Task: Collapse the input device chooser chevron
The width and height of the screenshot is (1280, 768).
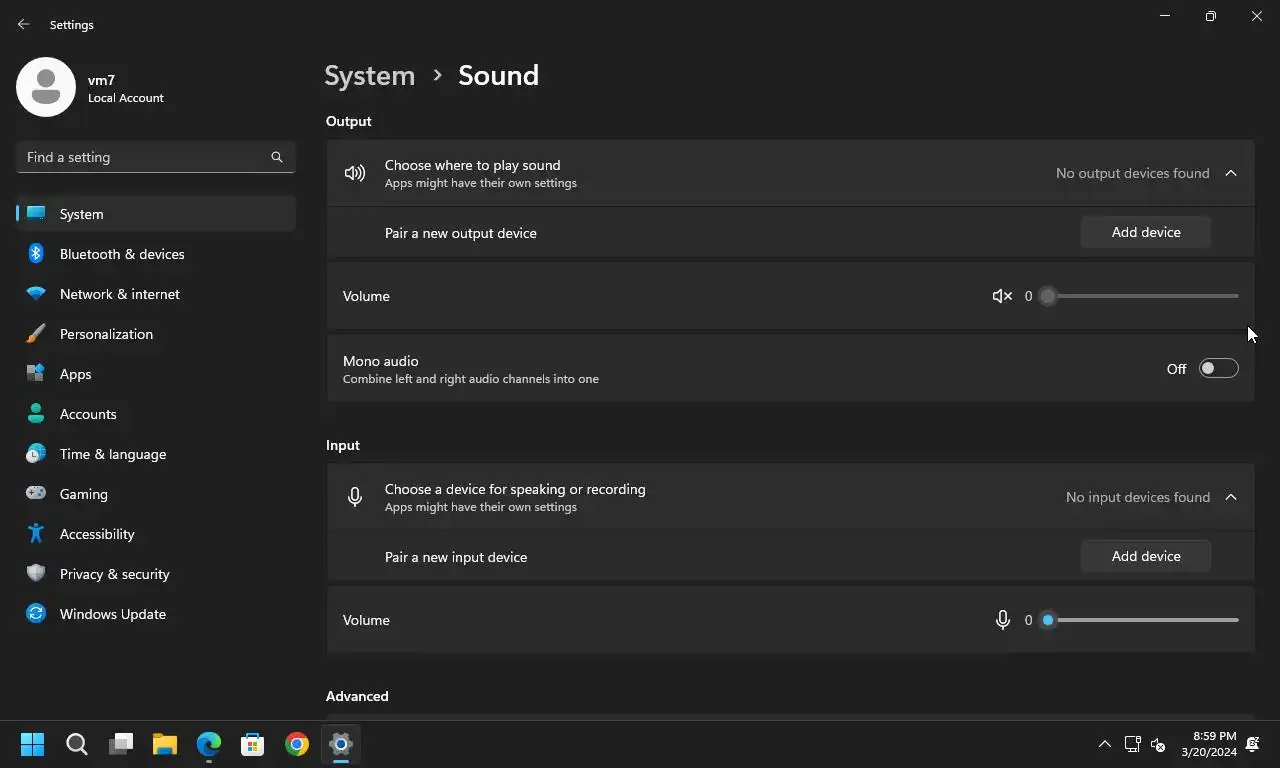Action: point(1231,497)
